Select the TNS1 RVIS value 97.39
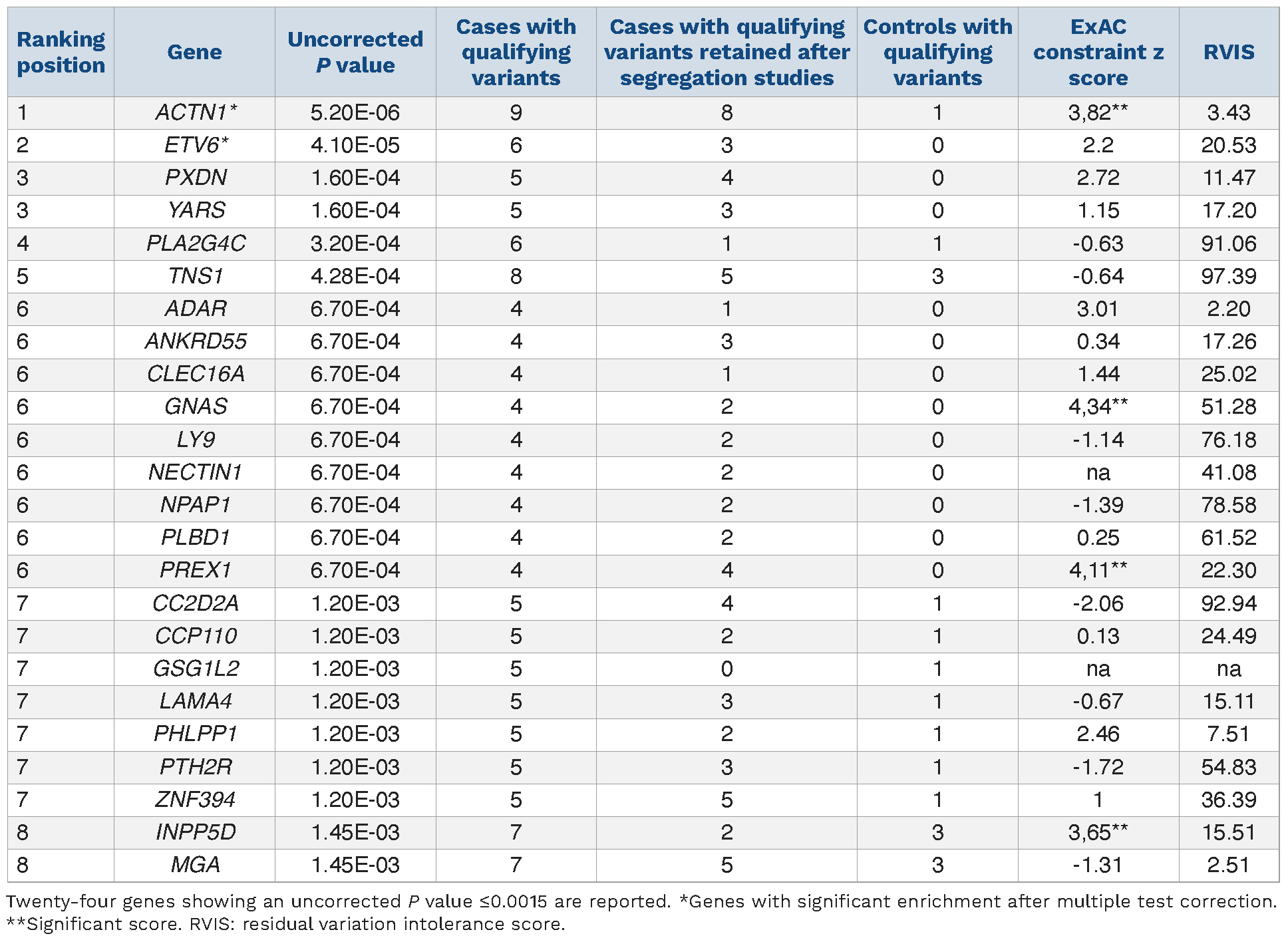The width and height of the screenshot is (1288, 940). [1228, 276]
